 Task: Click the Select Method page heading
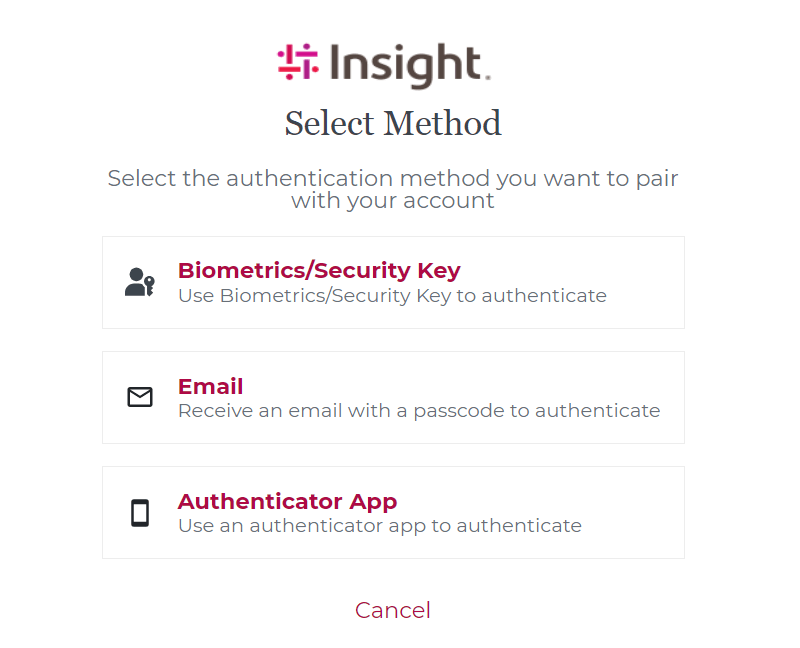[x=393, y=123]
